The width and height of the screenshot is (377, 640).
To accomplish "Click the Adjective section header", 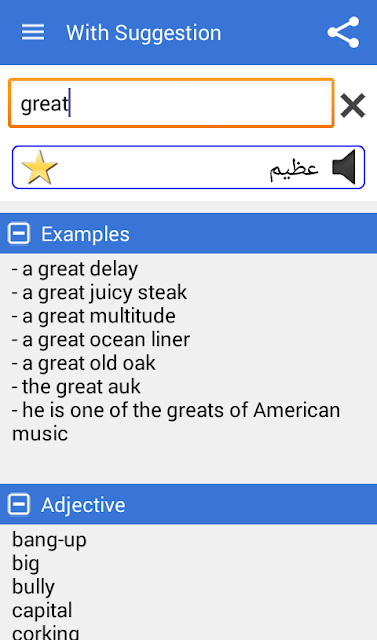I will (x=188, y=504).
